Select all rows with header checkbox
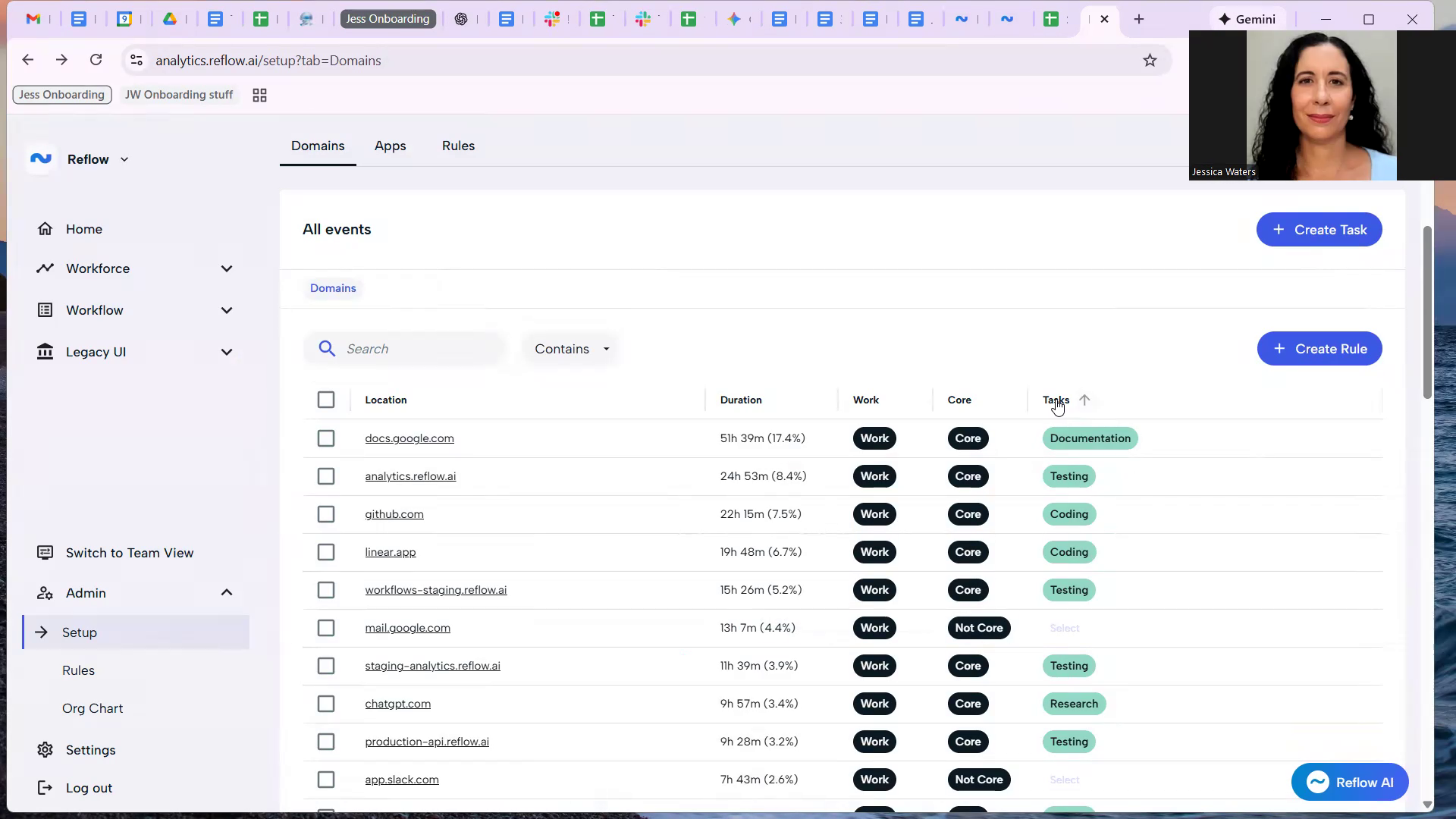The width and height of the screenshot is (1456, 819). pos(326,400)
